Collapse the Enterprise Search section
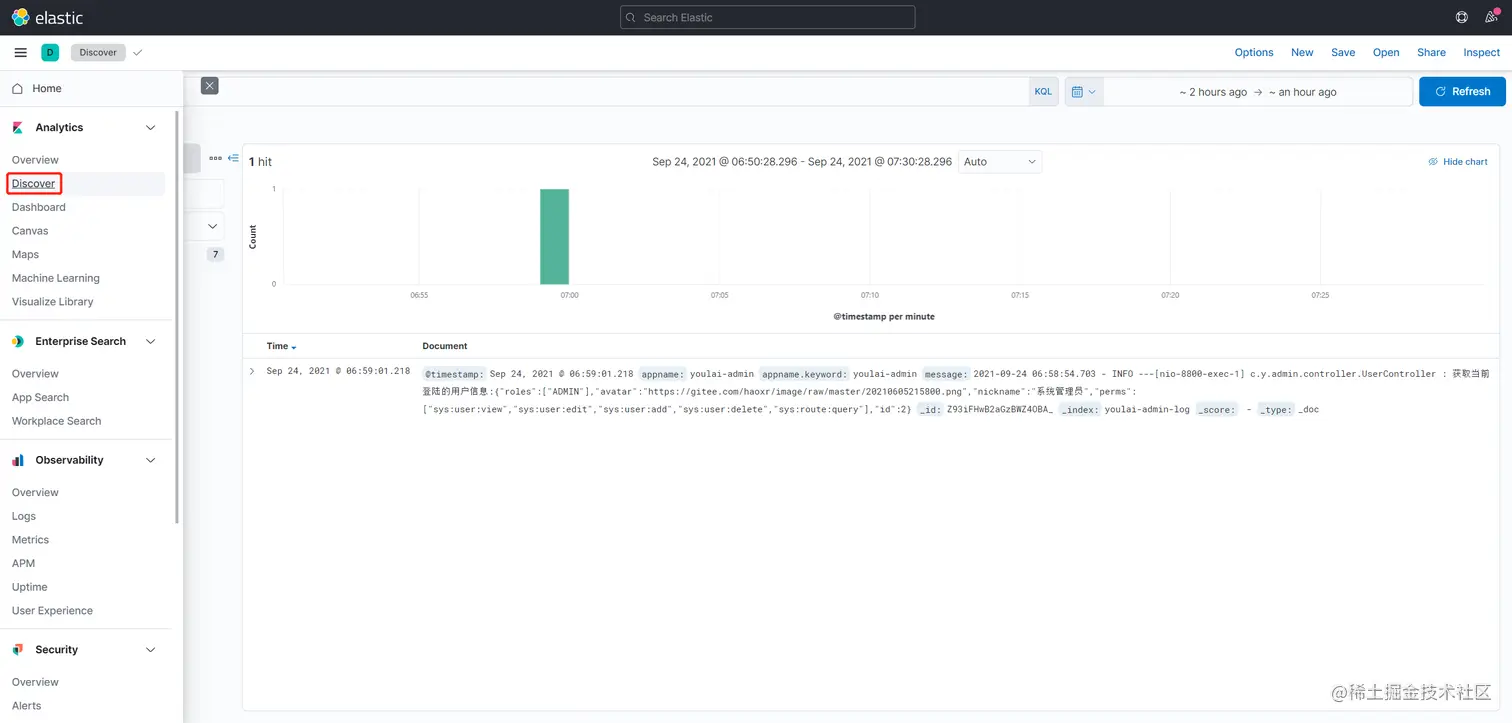This screenshot has height=723, width=1512. 151,341
